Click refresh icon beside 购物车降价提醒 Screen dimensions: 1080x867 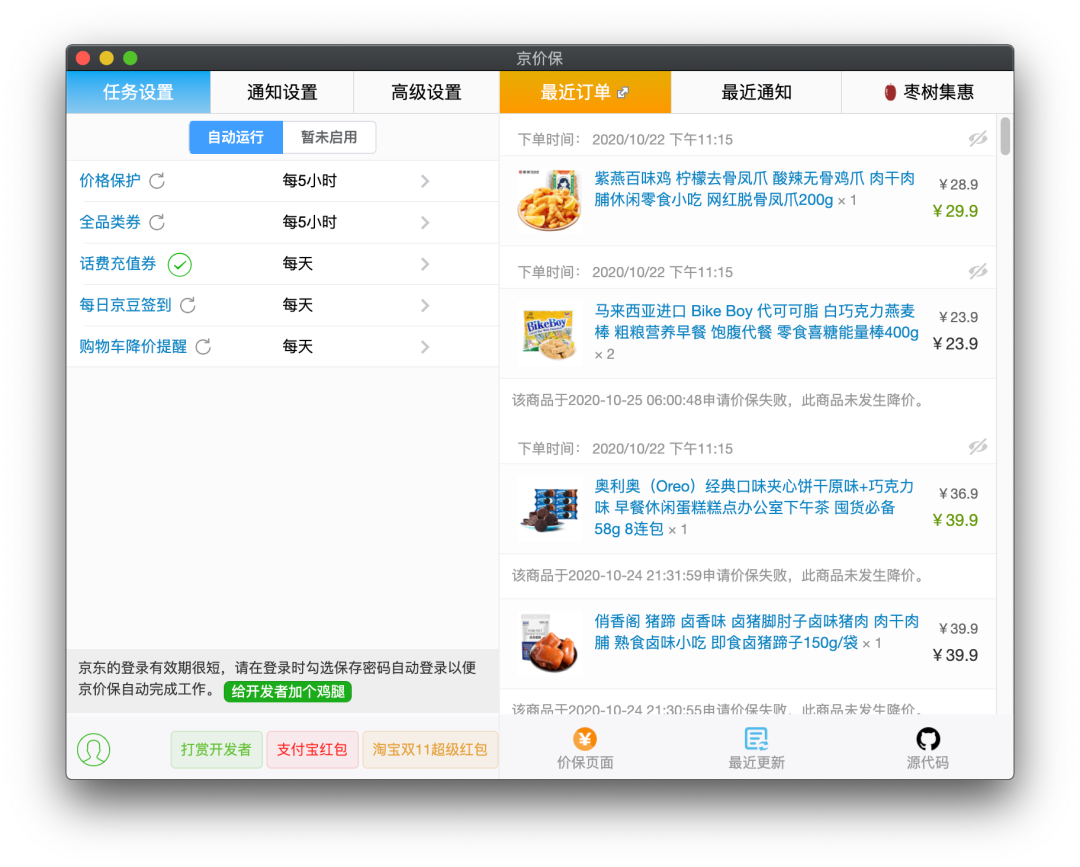[202, 346]
